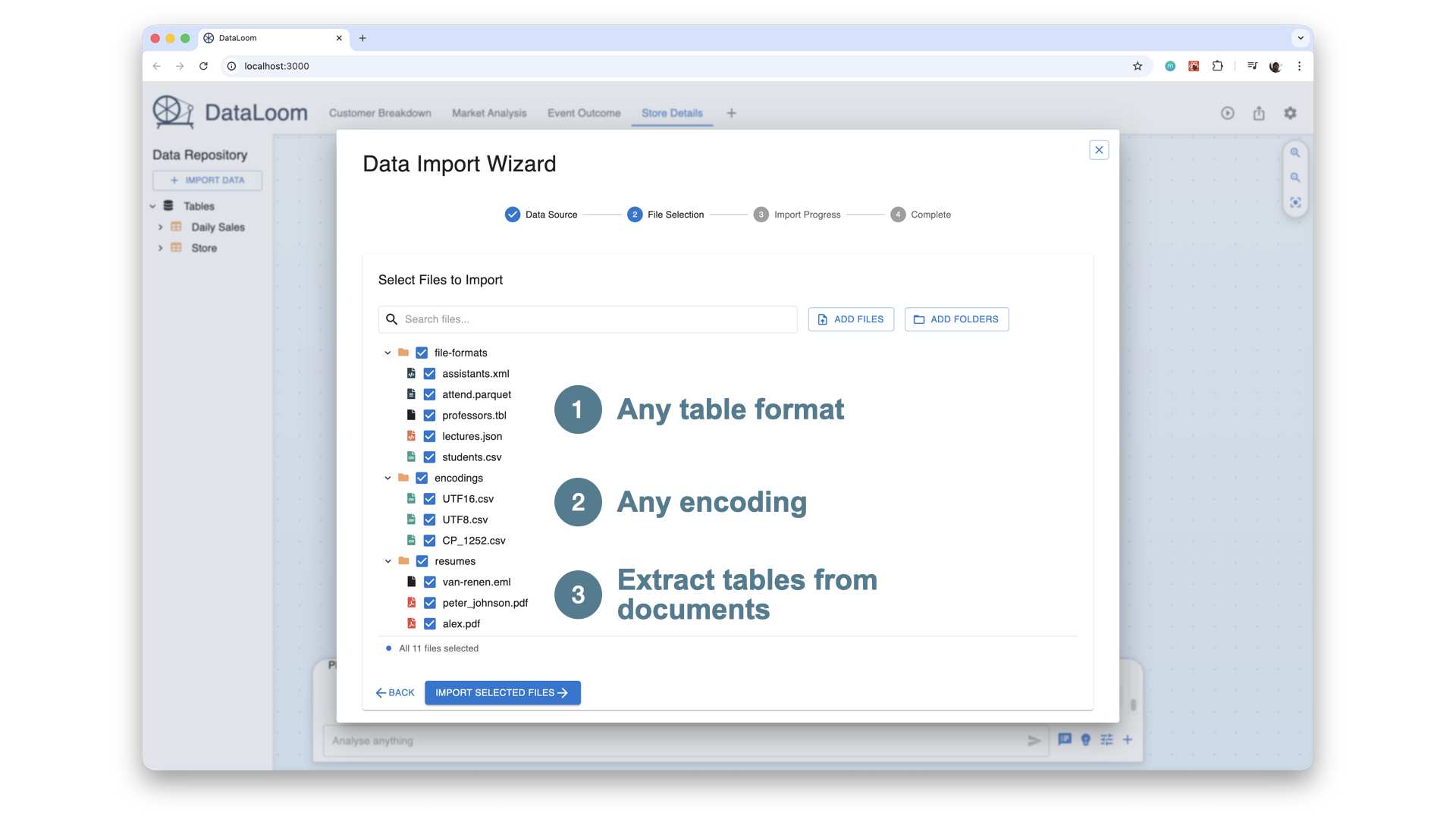Click the zoom-in magnifier on the canvas panel

(x=1295, y=152)
